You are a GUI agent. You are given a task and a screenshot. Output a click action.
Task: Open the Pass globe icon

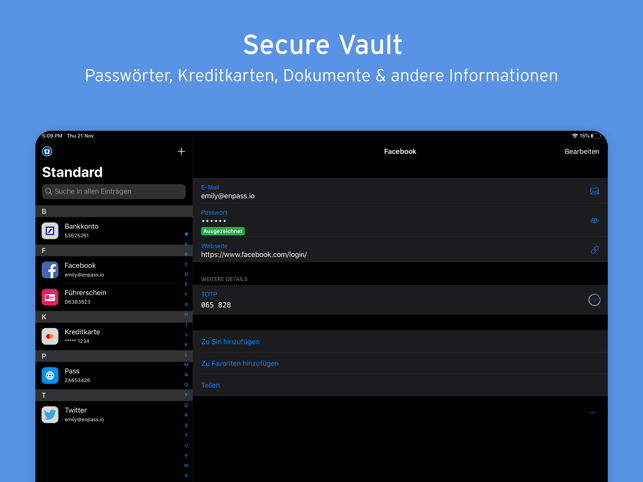click(x=50, y=375)
